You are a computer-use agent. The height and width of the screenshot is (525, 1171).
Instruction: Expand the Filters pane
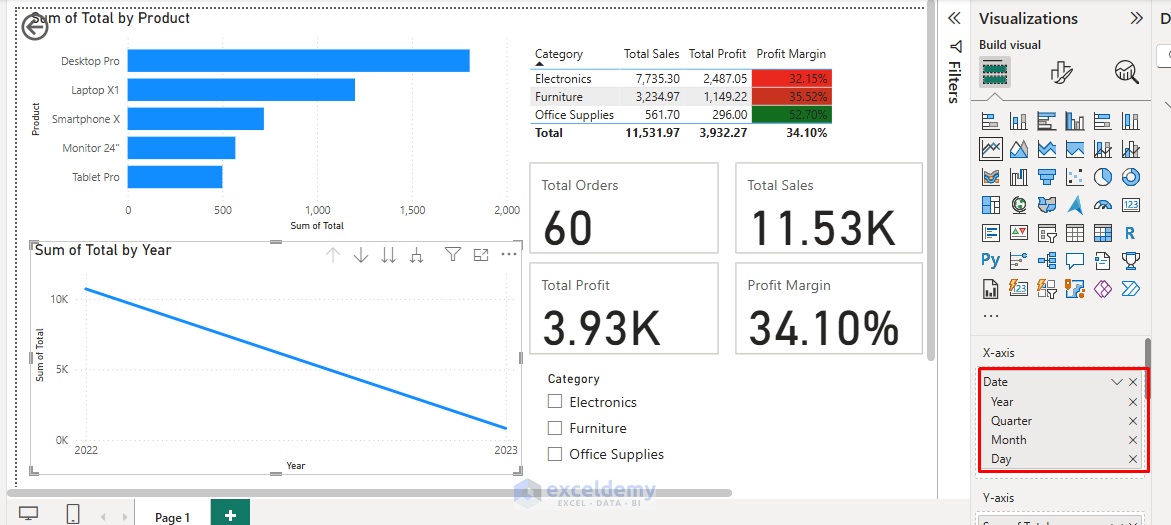954,19
